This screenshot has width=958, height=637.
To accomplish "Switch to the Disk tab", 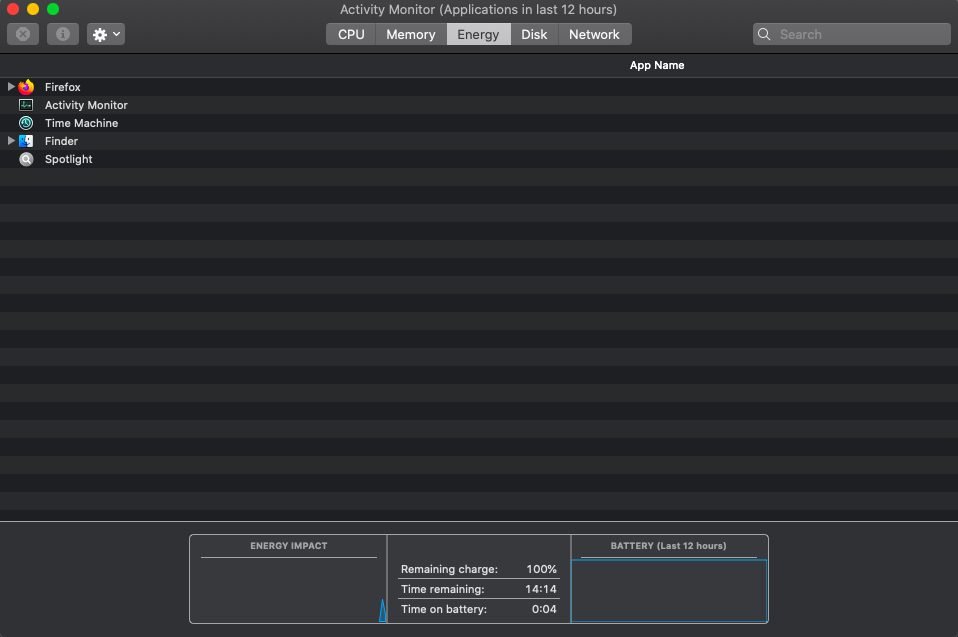I will point(534,34).
